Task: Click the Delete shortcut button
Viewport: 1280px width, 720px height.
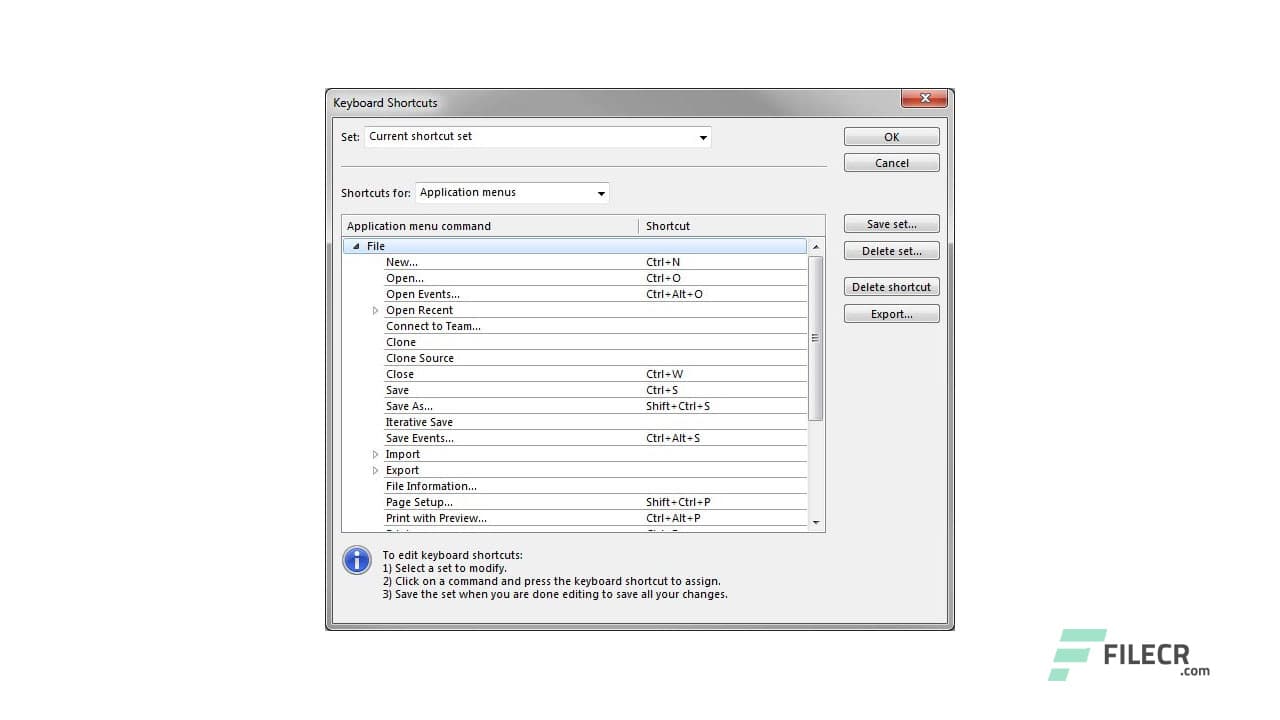Action: 890,287
